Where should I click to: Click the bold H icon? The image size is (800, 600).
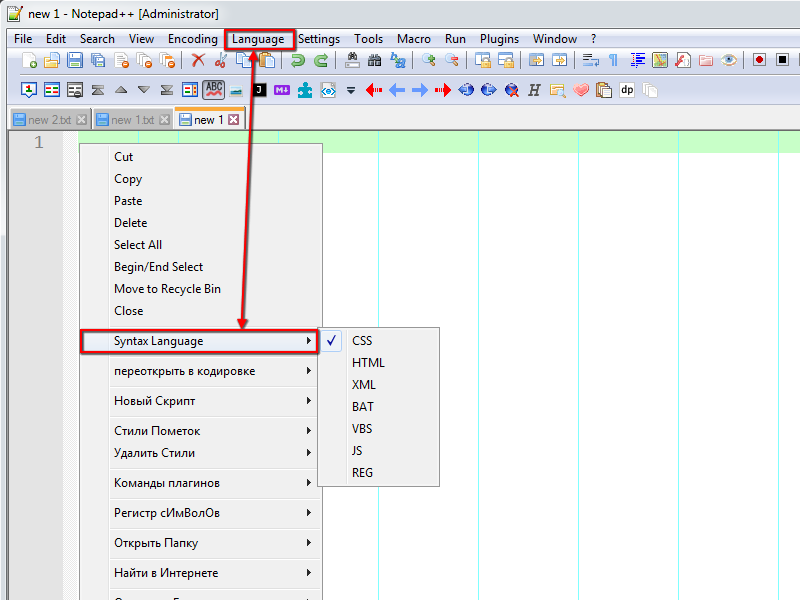coord(534,90)
